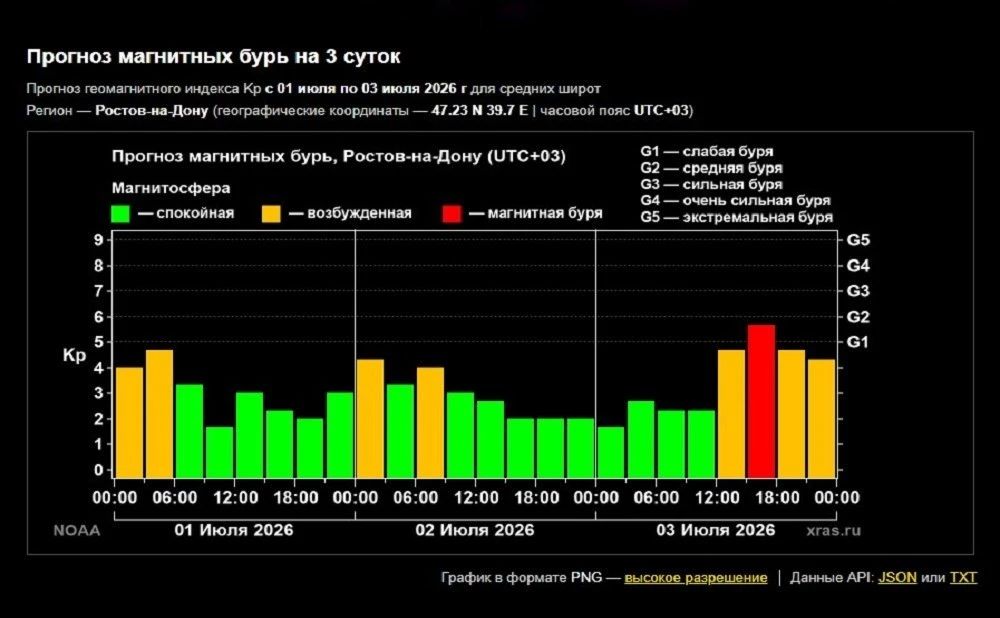Click the Магнитосфера legend heading
The width and height of the screenshot is (1000, 618).
(171, 188)
